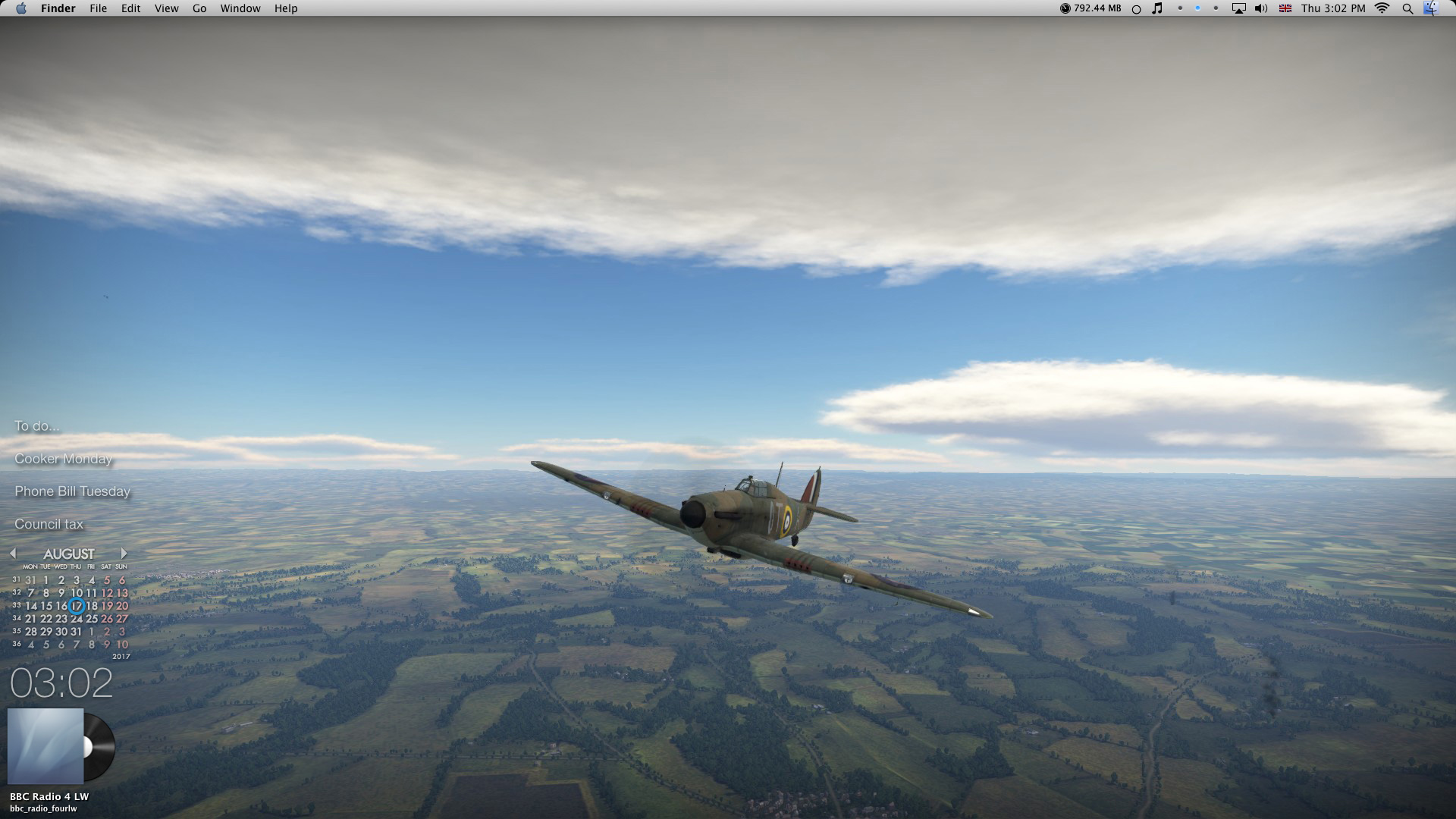This screenshot has width=1456, height=819.
Task: Click the volume speaker icon
Action: [1261, 8]
